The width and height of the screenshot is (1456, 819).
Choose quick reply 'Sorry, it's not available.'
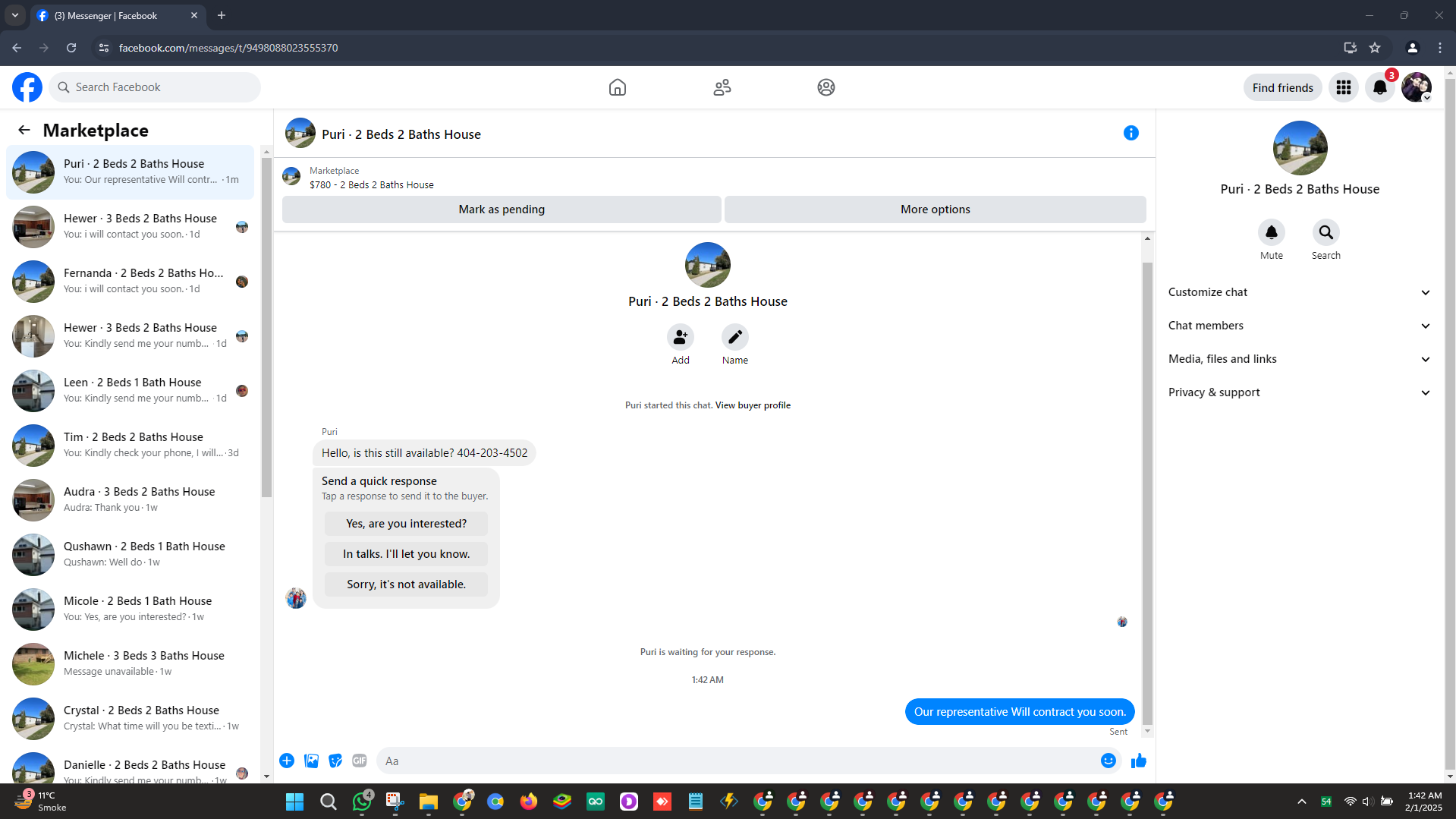[406, 584]
